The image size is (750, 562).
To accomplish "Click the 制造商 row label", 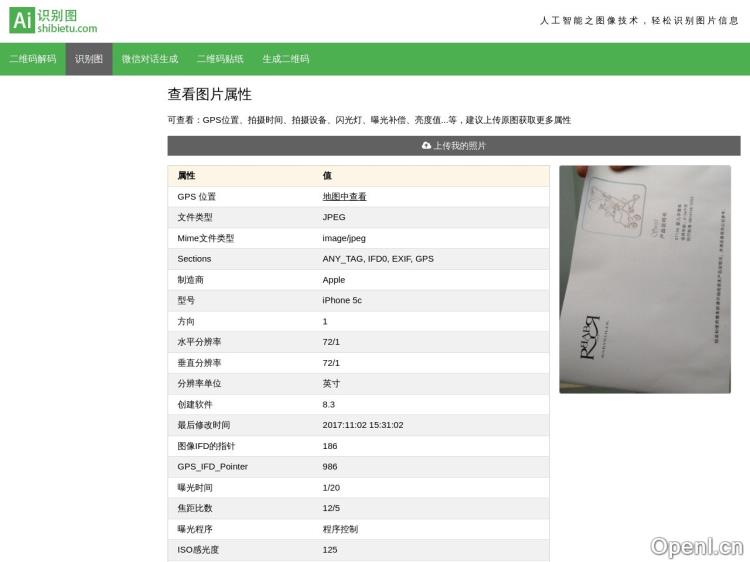I will [190, 280].
